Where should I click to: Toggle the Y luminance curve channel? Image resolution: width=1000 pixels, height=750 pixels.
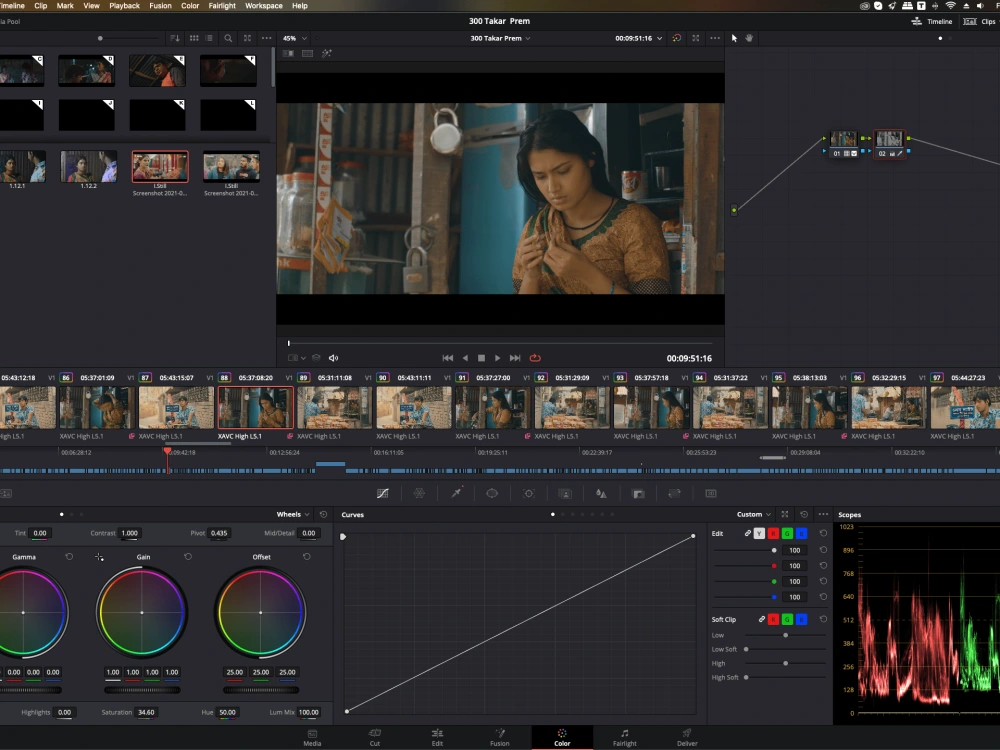point(759,533)
